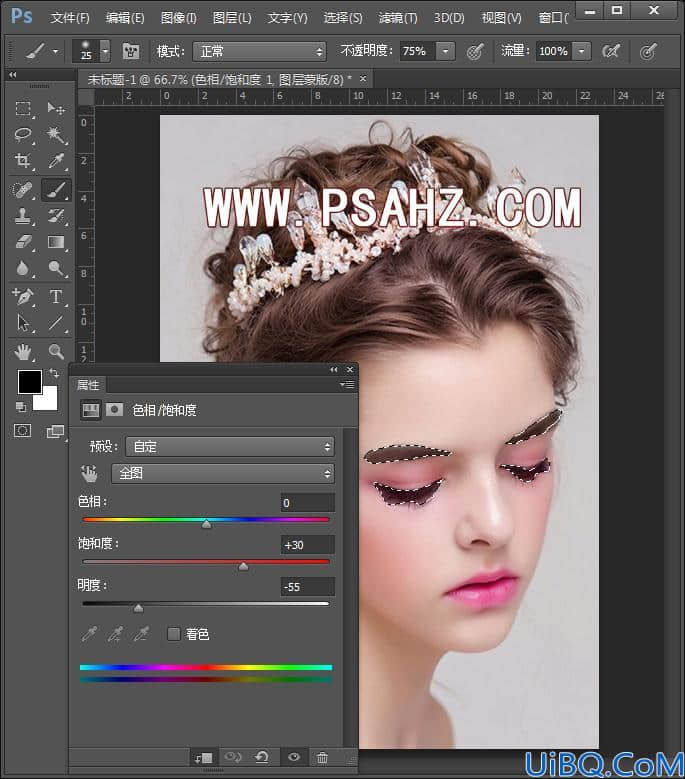Click the on-image adjustment hand tool
The height and width of the screenshot is (779, 685).
[89, 473]
